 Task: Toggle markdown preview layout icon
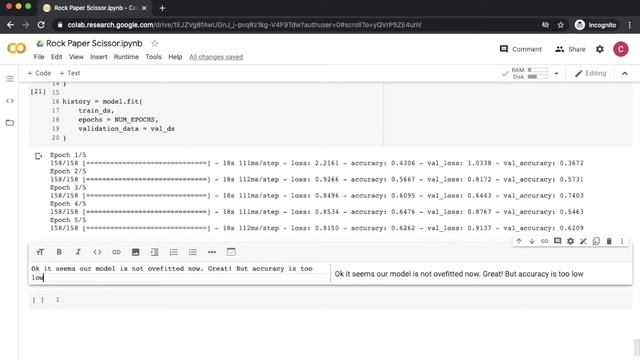coord(231,252)
